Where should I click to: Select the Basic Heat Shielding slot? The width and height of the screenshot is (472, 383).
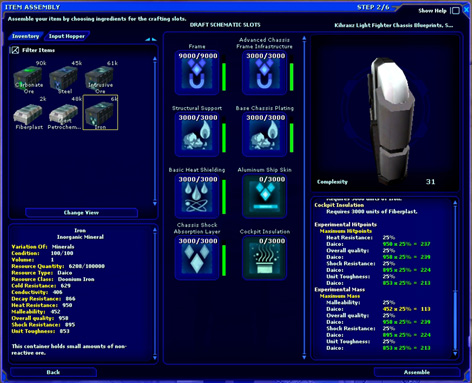tap(197, 196)
